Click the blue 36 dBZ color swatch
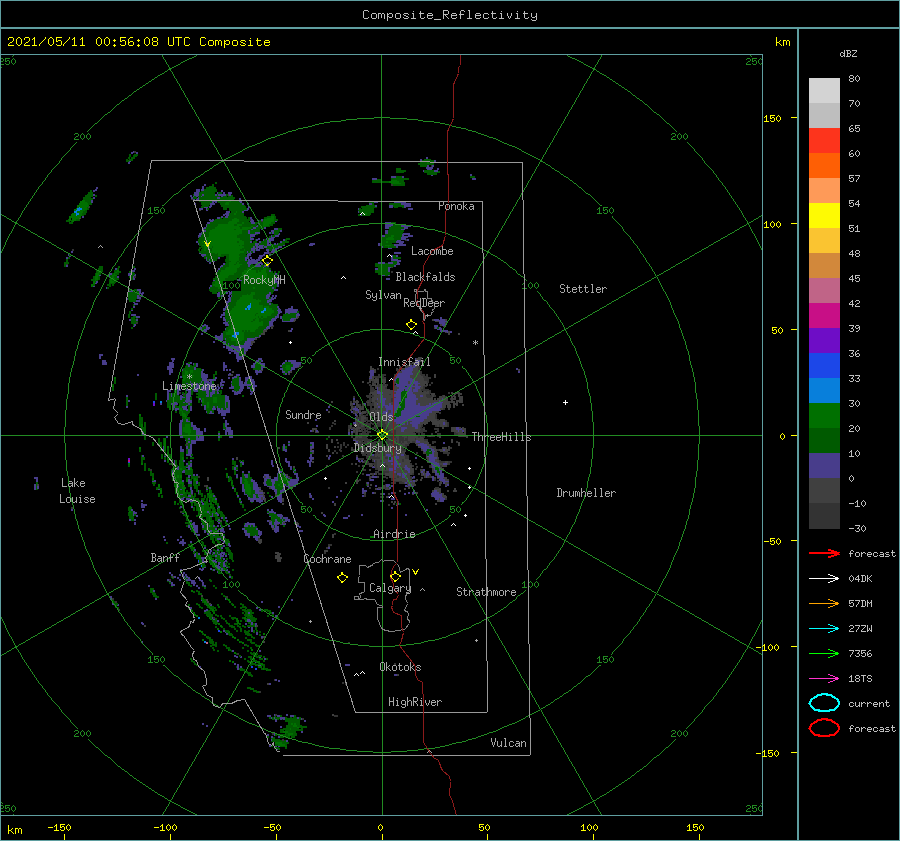Viewport: 900px width, 841px height. [824, 366]
